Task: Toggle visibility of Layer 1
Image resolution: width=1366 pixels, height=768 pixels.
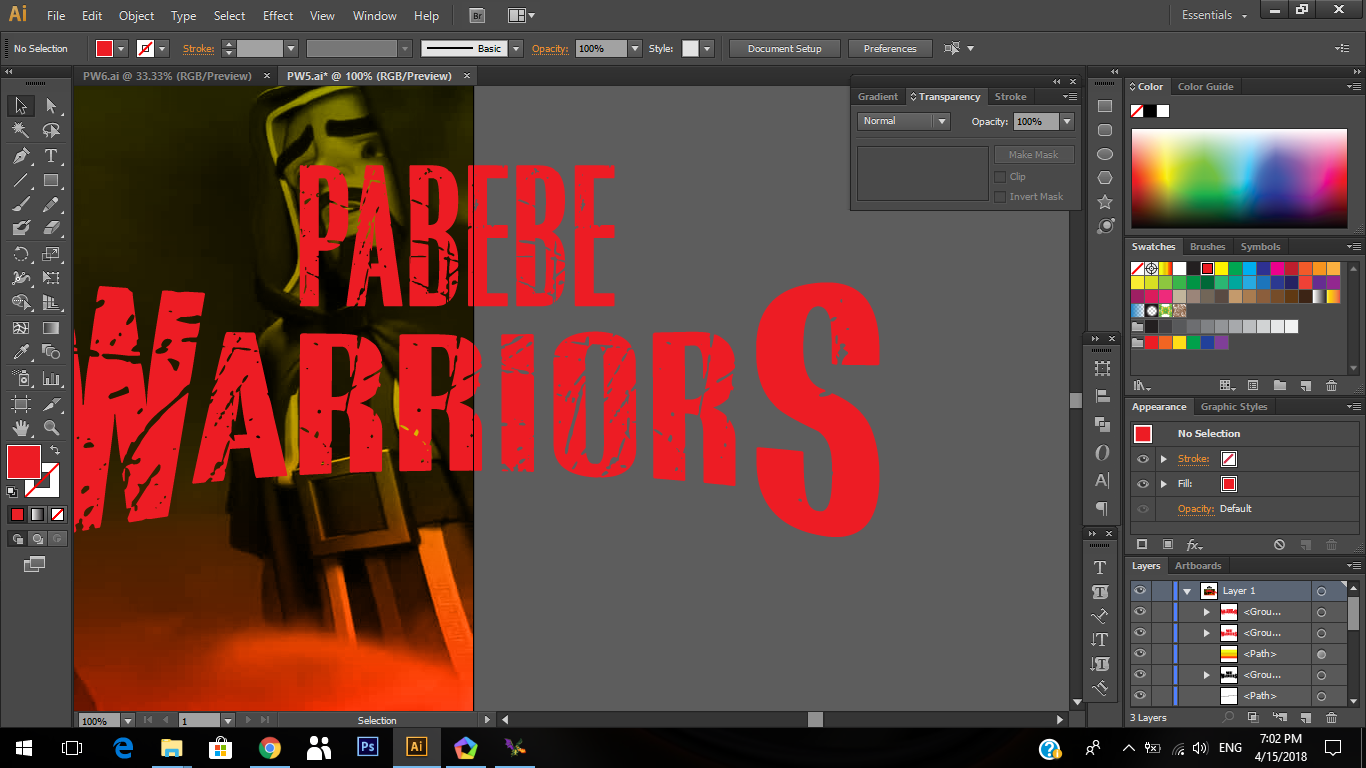Action: 1139,591
